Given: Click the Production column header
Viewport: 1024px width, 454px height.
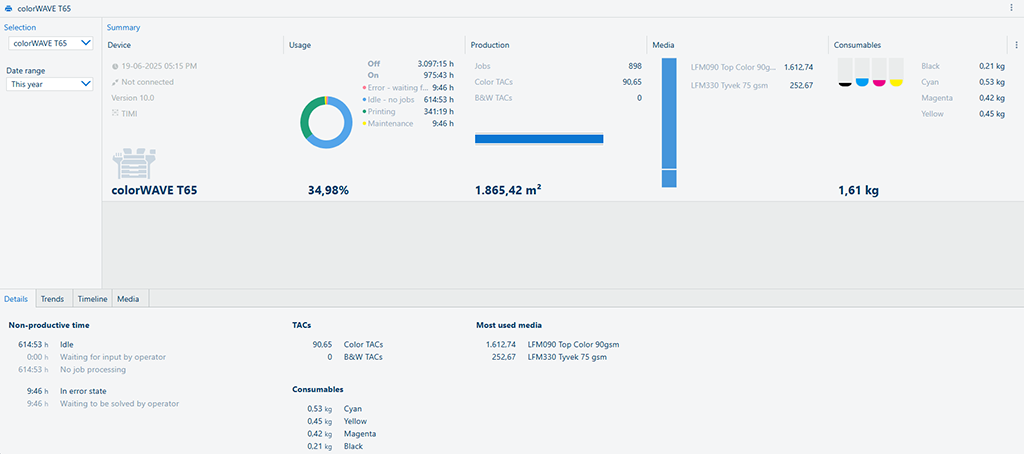Looking at the screenshot, I should tap(491, 45).
